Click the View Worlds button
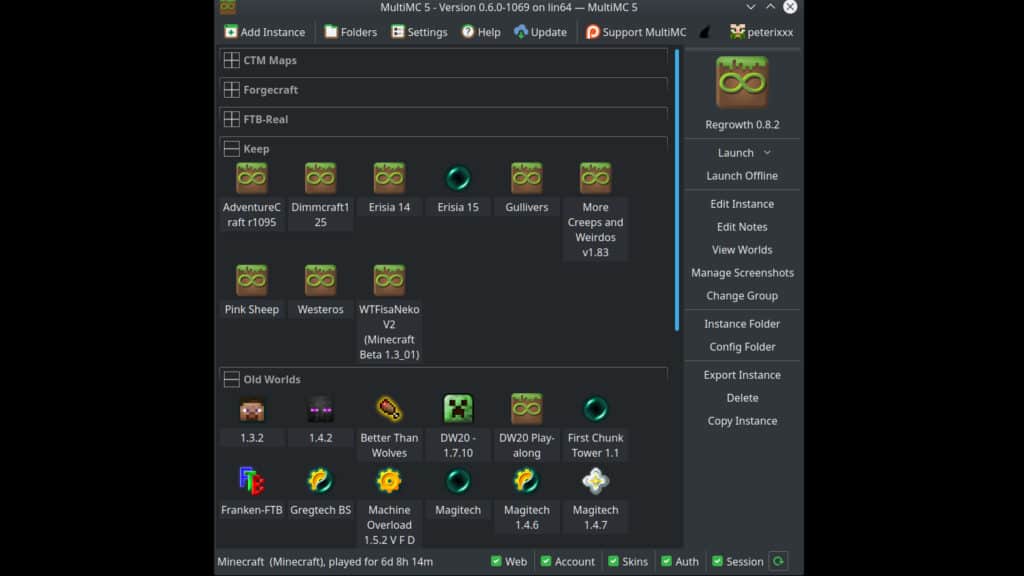1024x576 pixels. pyautogui.click(x=742, y=249)
